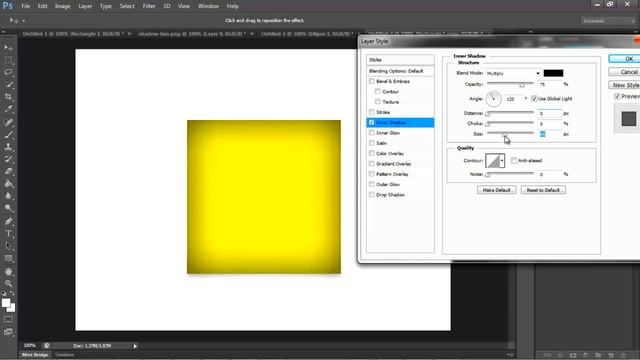The width and height of the screenshot is (640, 360).
Task: Select the Lasso tool
Action: 8,72
